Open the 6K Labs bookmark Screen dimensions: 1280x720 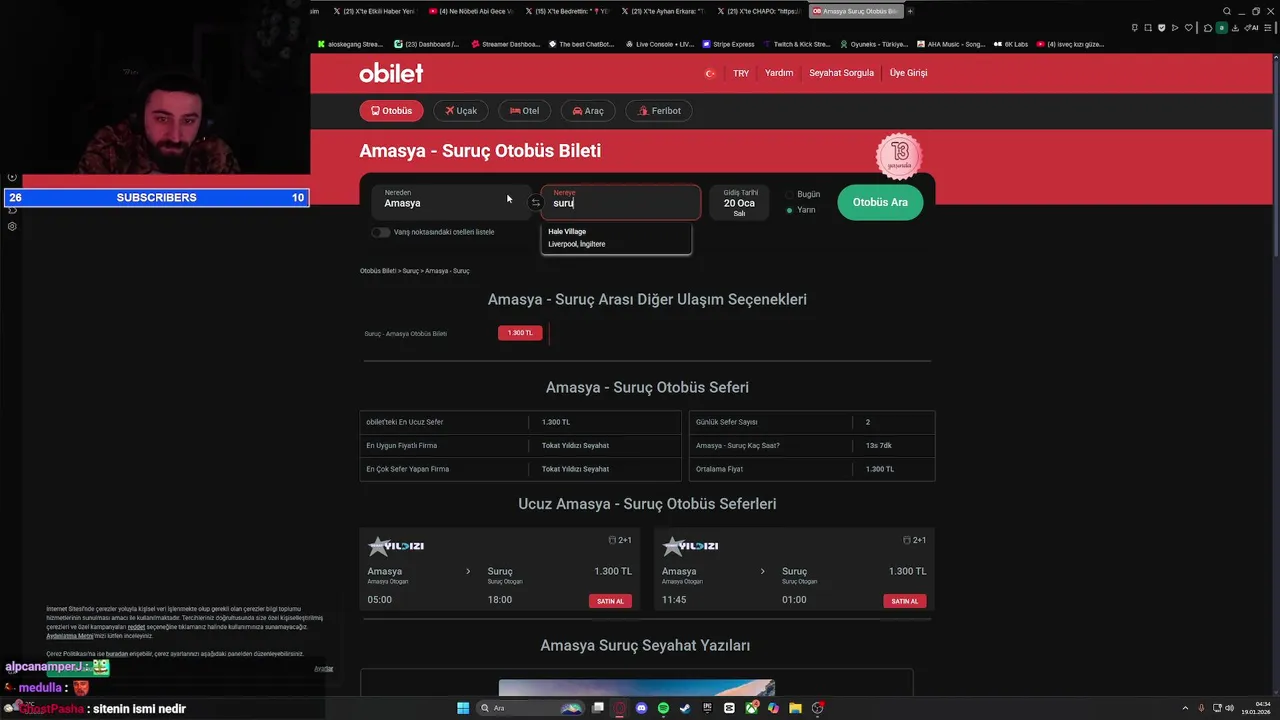coord(1011,44)
